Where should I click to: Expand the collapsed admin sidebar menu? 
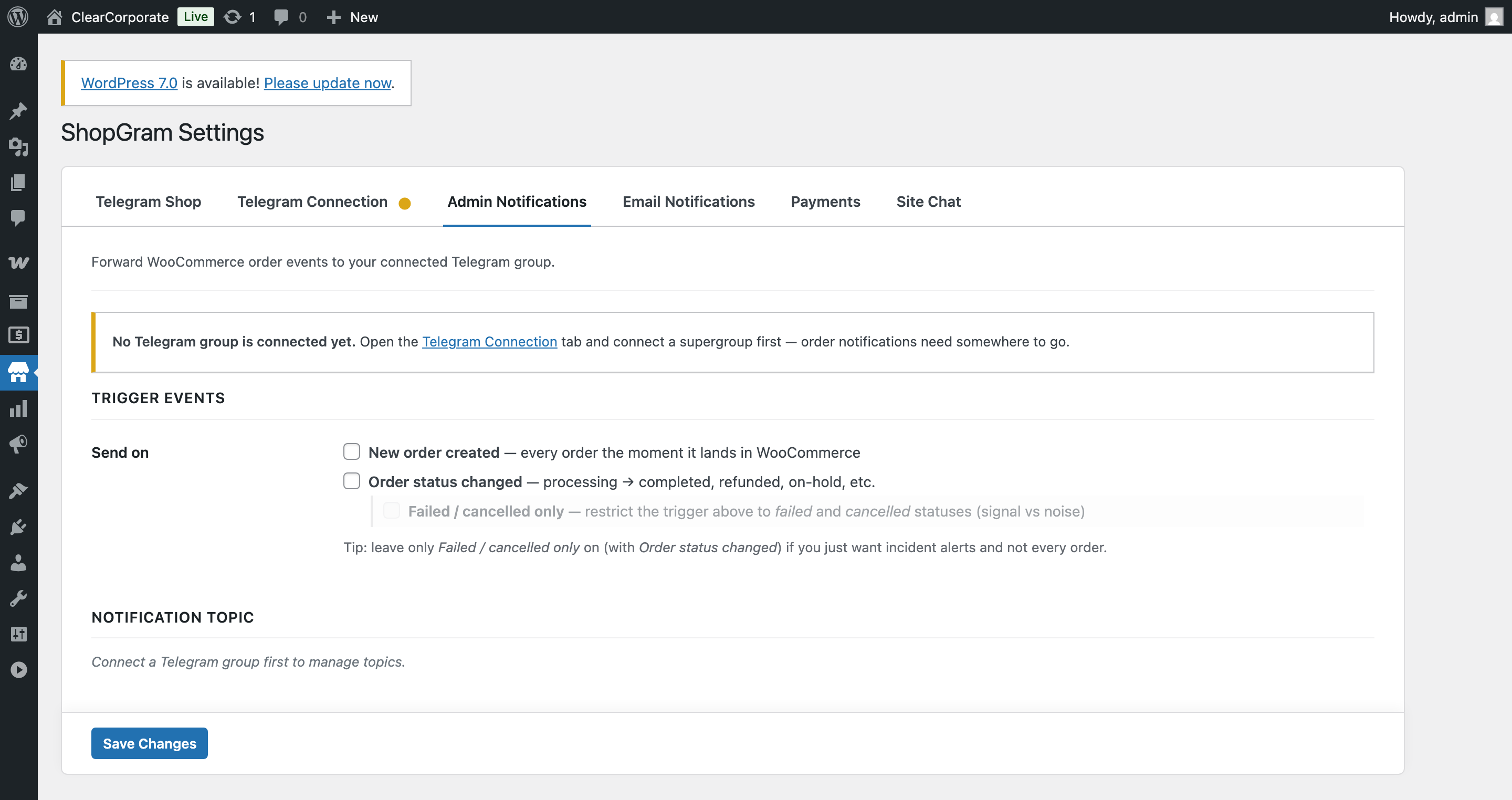pos(19,670)
